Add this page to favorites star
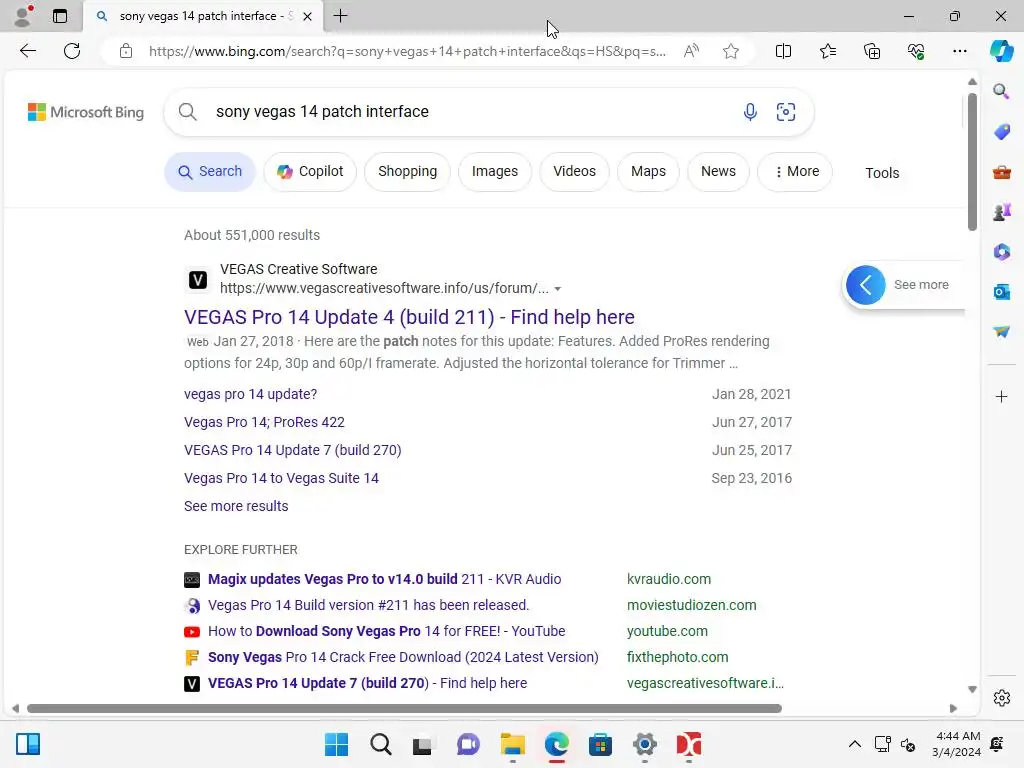Image resolution: width=1024 pixels, height=768 pixels. coord(731,51)
